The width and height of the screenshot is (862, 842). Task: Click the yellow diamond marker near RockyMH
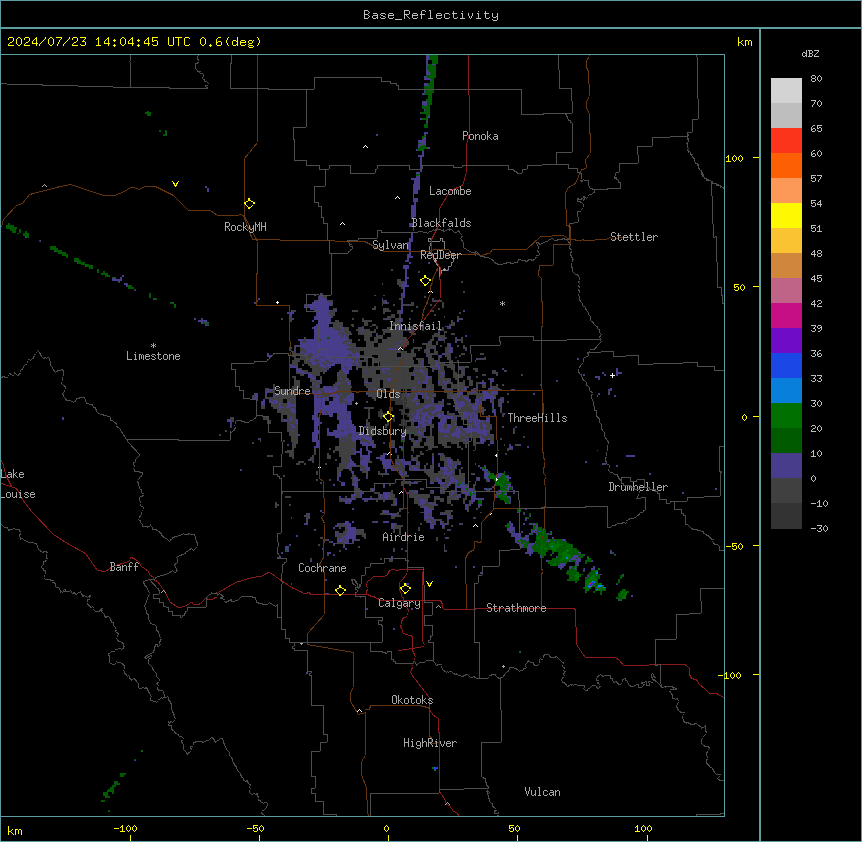[x=250, y=204]
